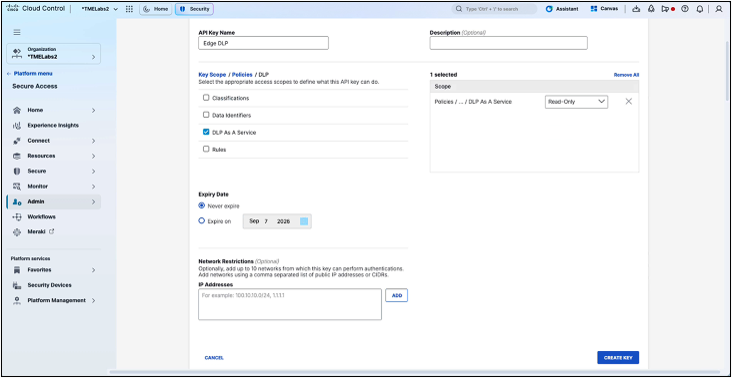Image resolution: width=732 pixels, height=378 pixels.
Task: Select the Expire on radio option
Action: pos(202,221)
